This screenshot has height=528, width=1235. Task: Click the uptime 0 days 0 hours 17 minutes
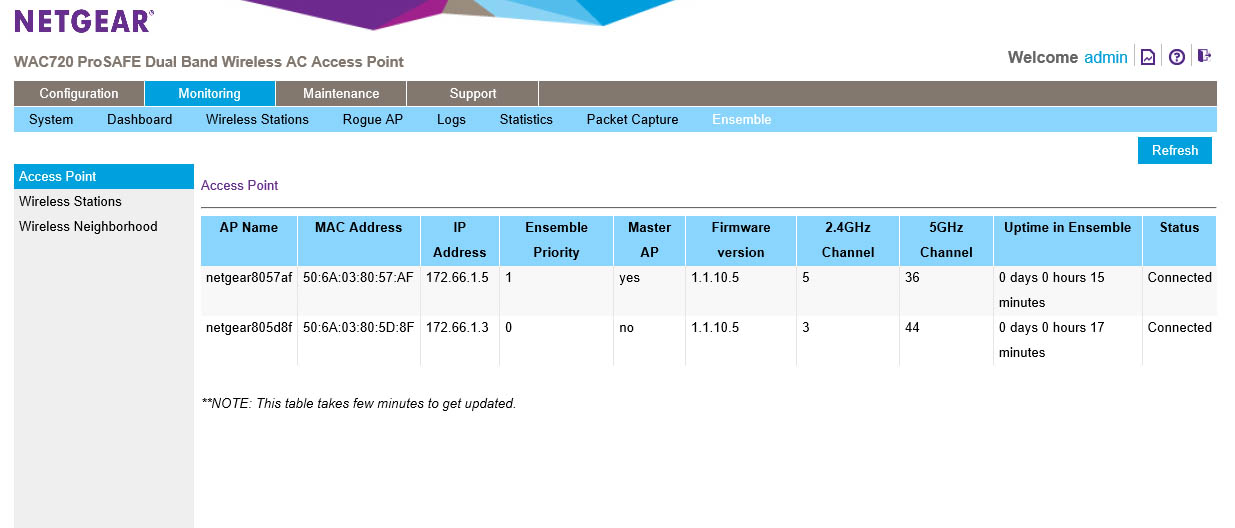(1051, 340)
